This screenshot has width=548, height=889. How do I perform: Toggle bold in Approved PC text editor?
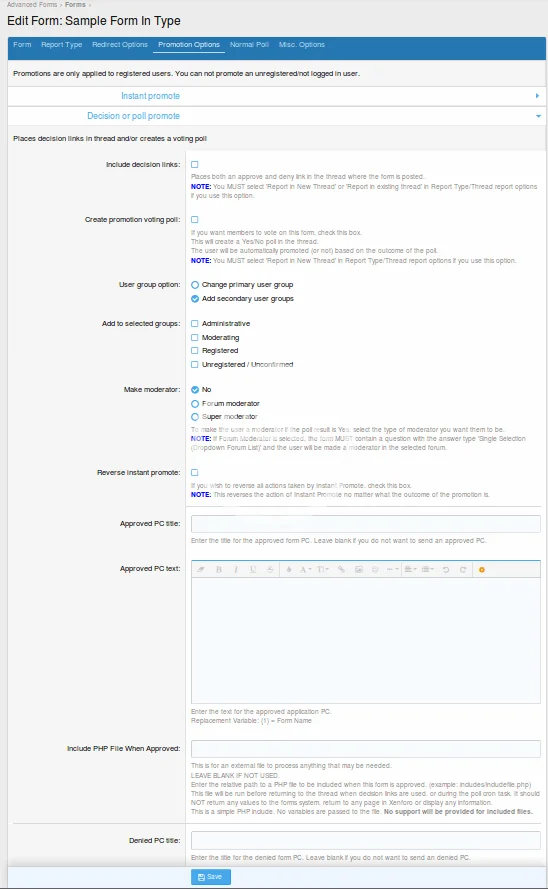[x=219, y=569]
